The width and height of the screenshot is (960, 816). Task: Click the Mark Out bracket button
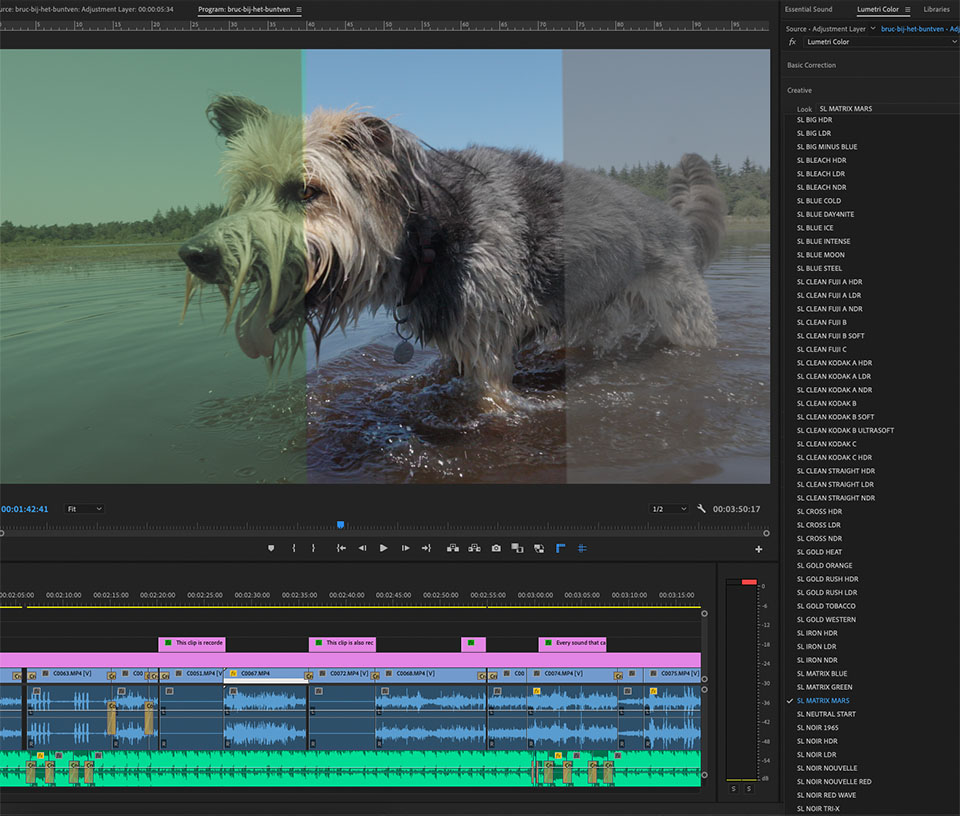(313, 548)
